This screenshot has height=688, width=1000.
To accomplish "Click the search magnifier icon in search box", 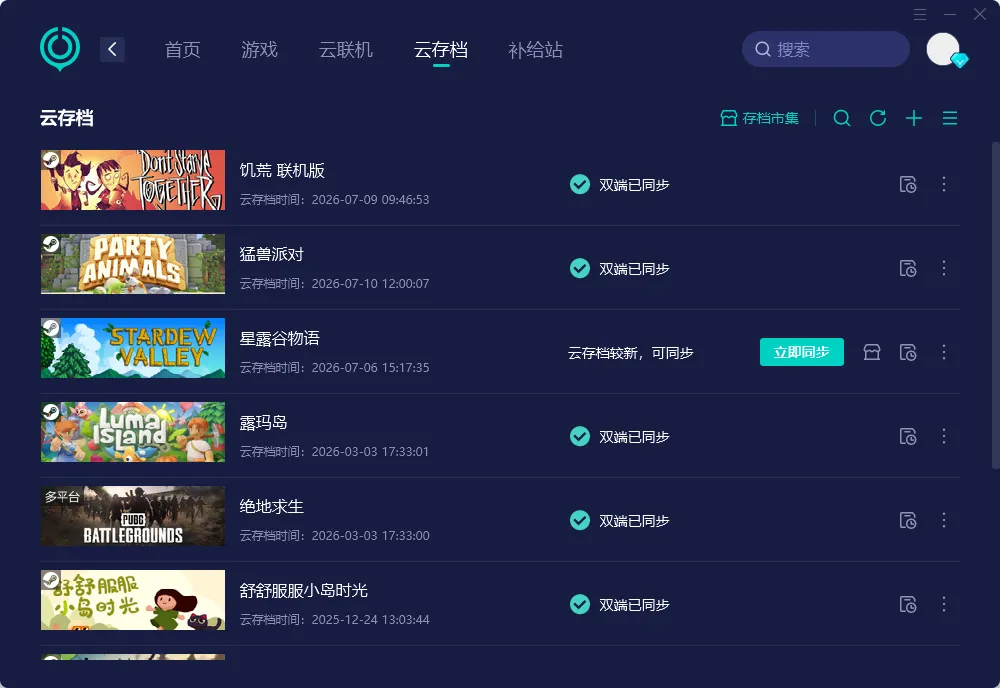I will [763, 49].
